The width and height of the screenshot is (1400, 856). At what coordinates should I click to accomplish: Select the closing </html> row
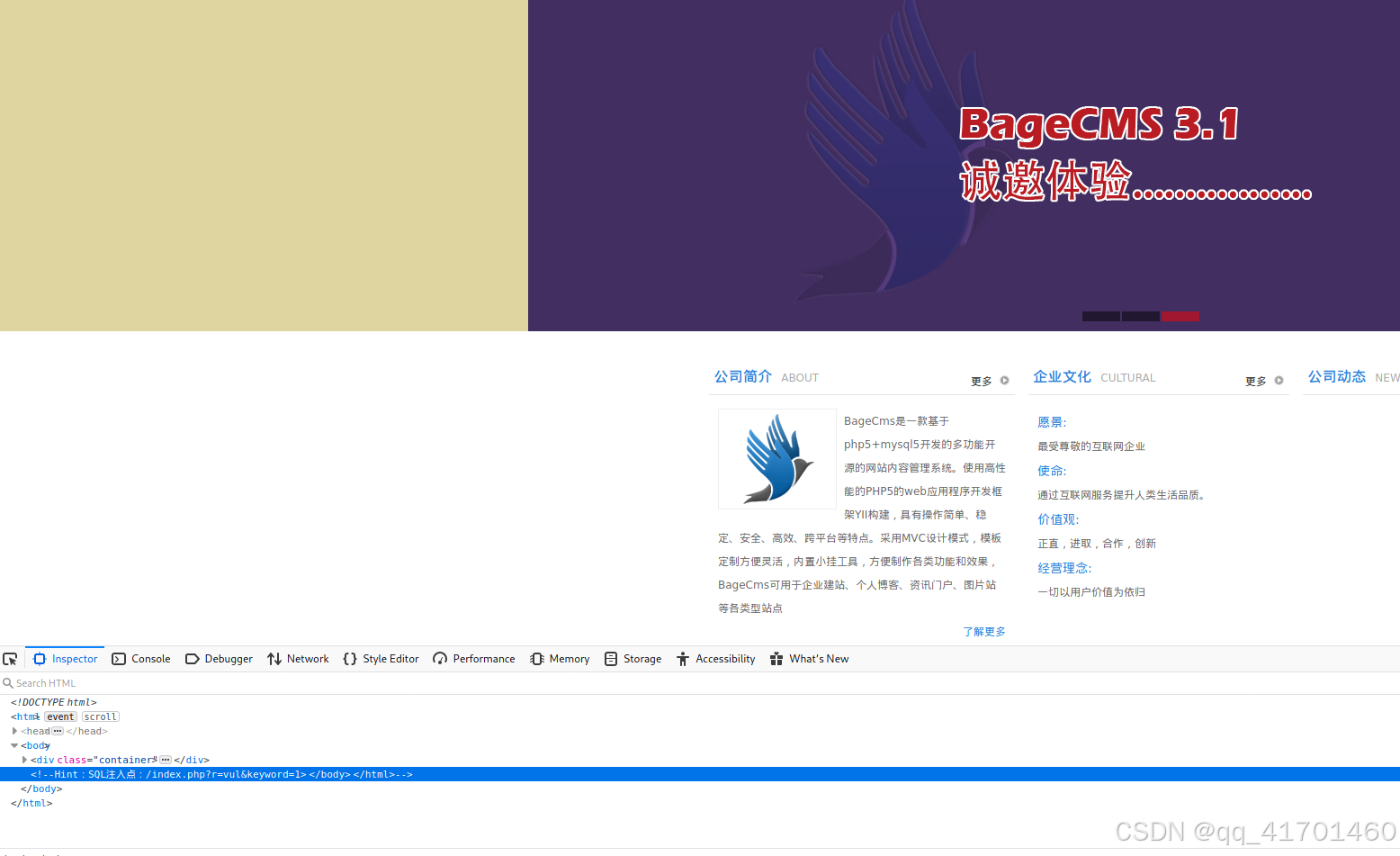click(700, 803)
